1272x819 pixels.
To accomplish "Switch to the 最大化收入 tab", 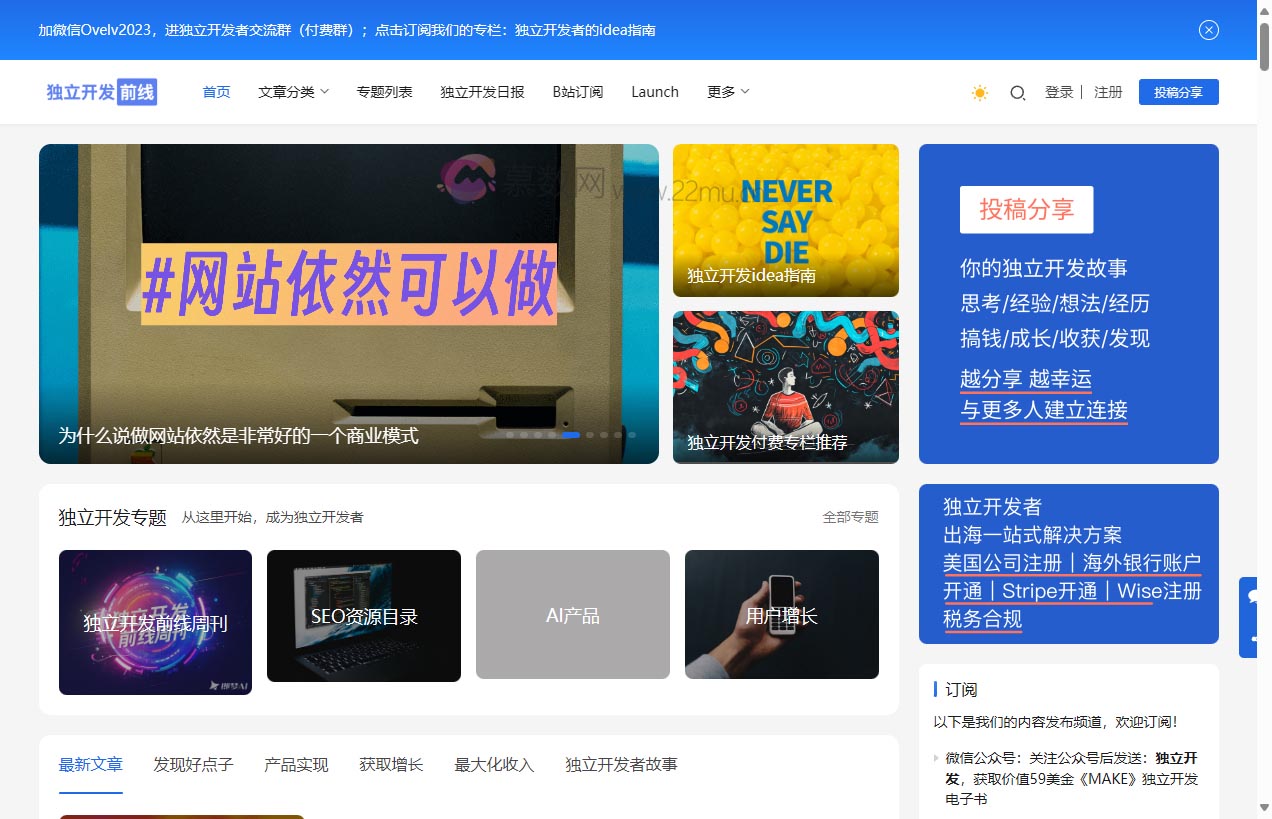I will pos(492,764).
